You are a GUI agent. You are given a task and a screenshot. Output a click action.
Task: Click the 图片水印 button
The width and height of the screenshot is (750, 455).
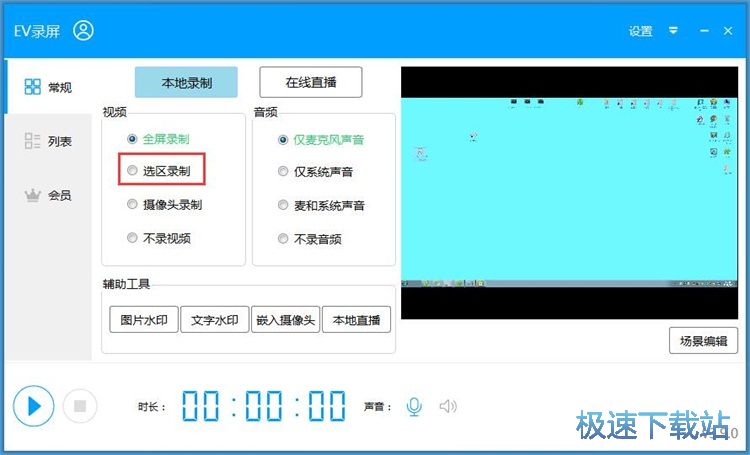point(144,320)
